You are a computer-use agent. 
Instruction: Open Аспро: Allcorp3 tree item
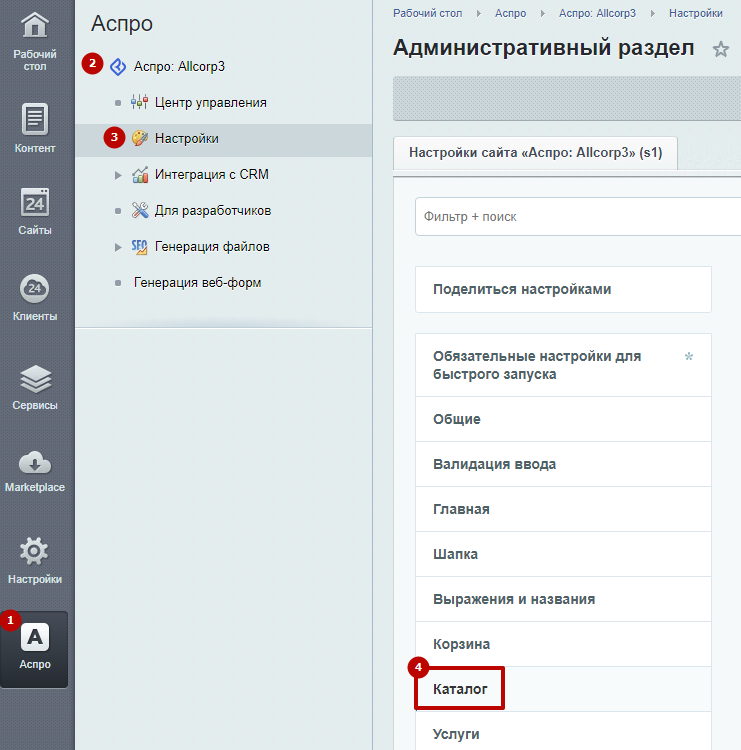click(179, 66)
